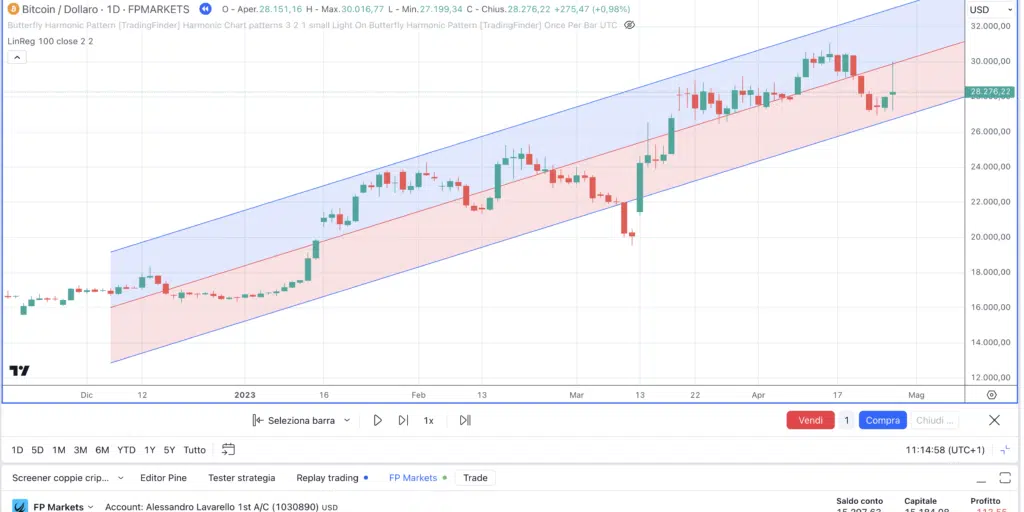This screenshot has height=512, width=1024.
Task: Select the 1M time range
Action: click(59, 450)
